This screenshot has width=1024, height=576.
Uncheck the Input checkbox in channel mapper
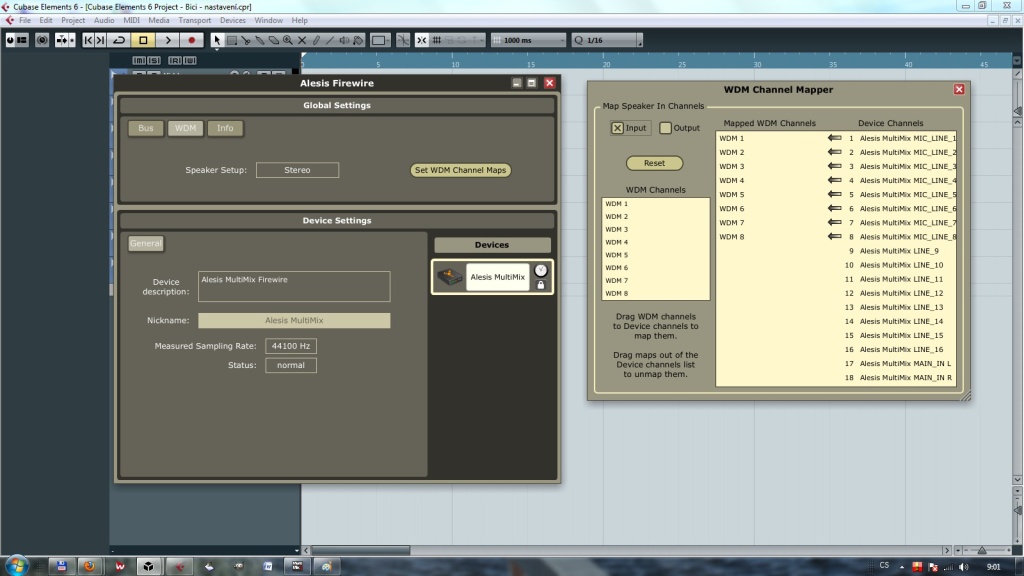coord(617,128)
